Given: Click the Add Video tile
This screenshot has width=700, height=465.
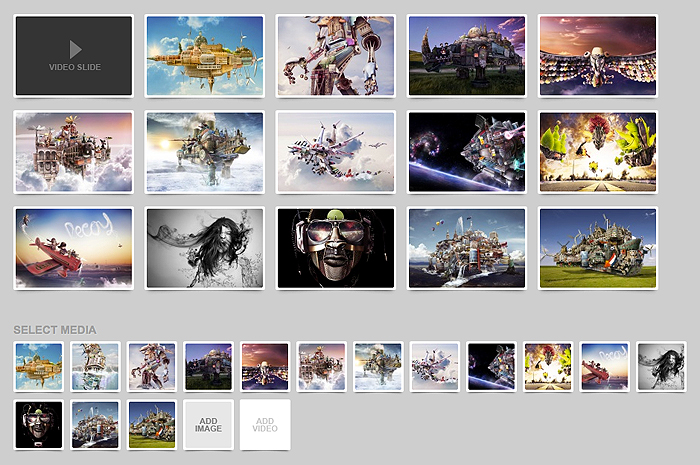Looking at the screenshot, I should pos(266,424).
